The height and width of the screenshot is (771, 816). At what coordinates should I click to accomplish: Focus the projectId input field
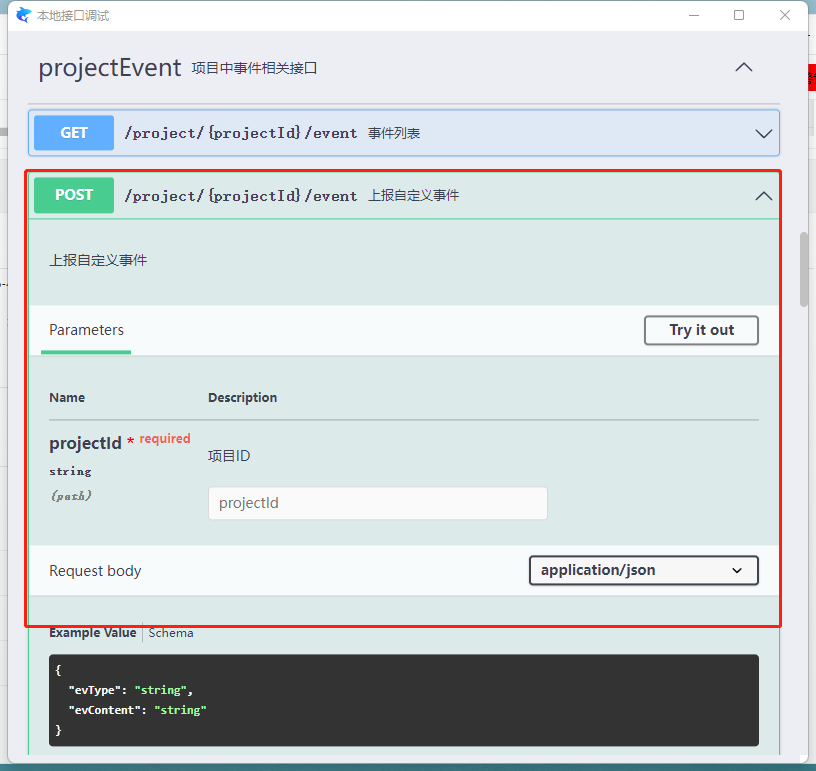[378, 503]
